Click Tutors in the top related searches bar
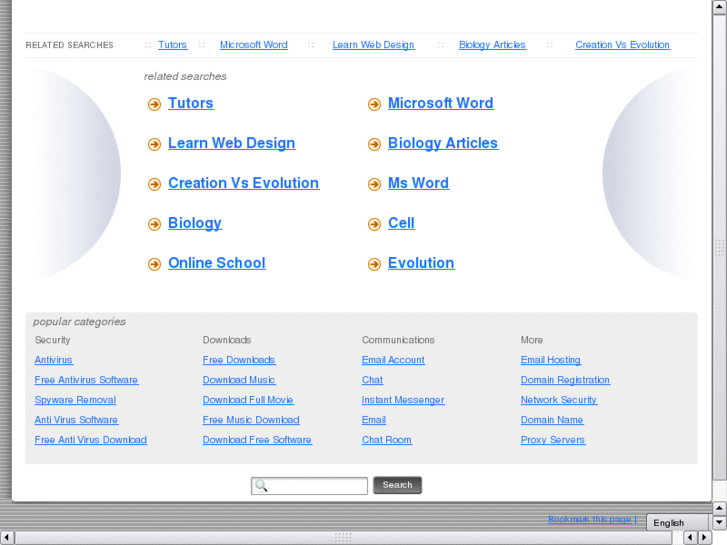Viewport: 727px width, 545px height. click(172, 45)
